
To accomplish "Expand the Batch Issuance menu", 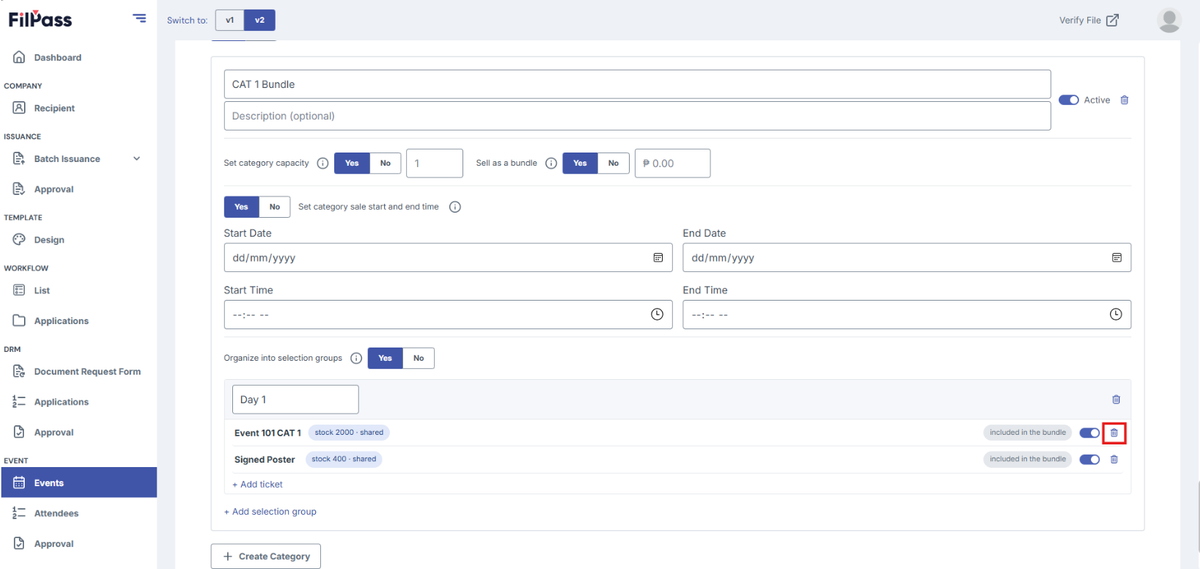I will click(136, 159).
